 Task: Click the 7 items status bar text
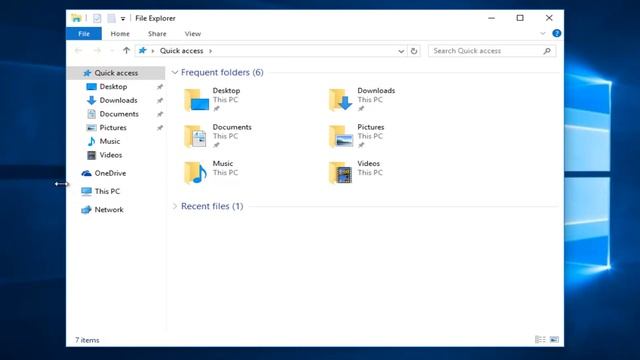point(87,340)
